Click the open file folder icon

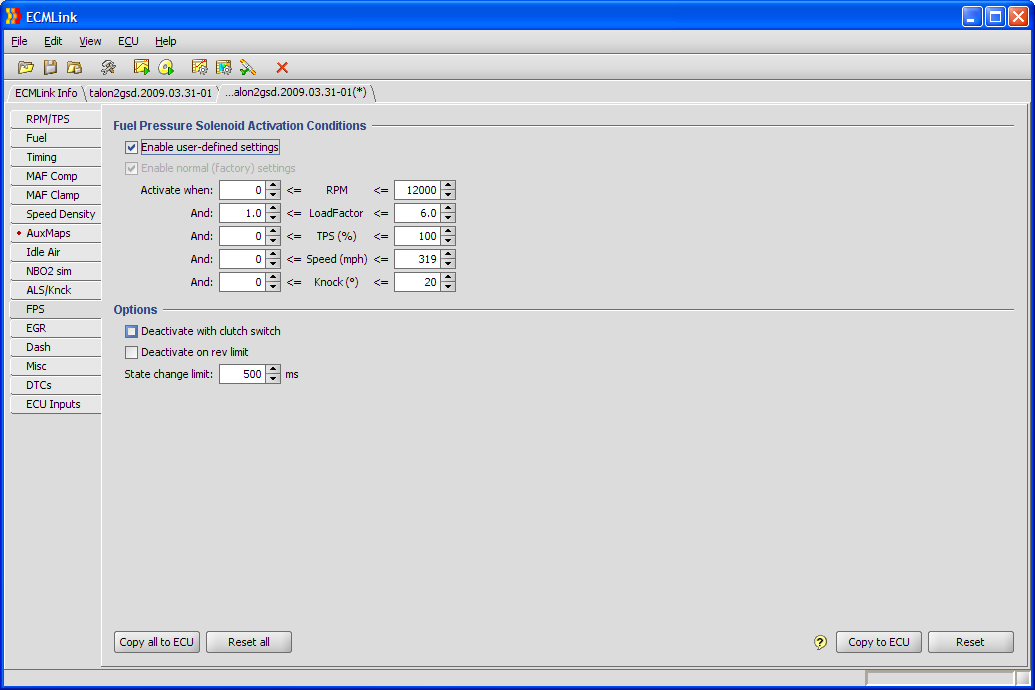tap(26, 67)
